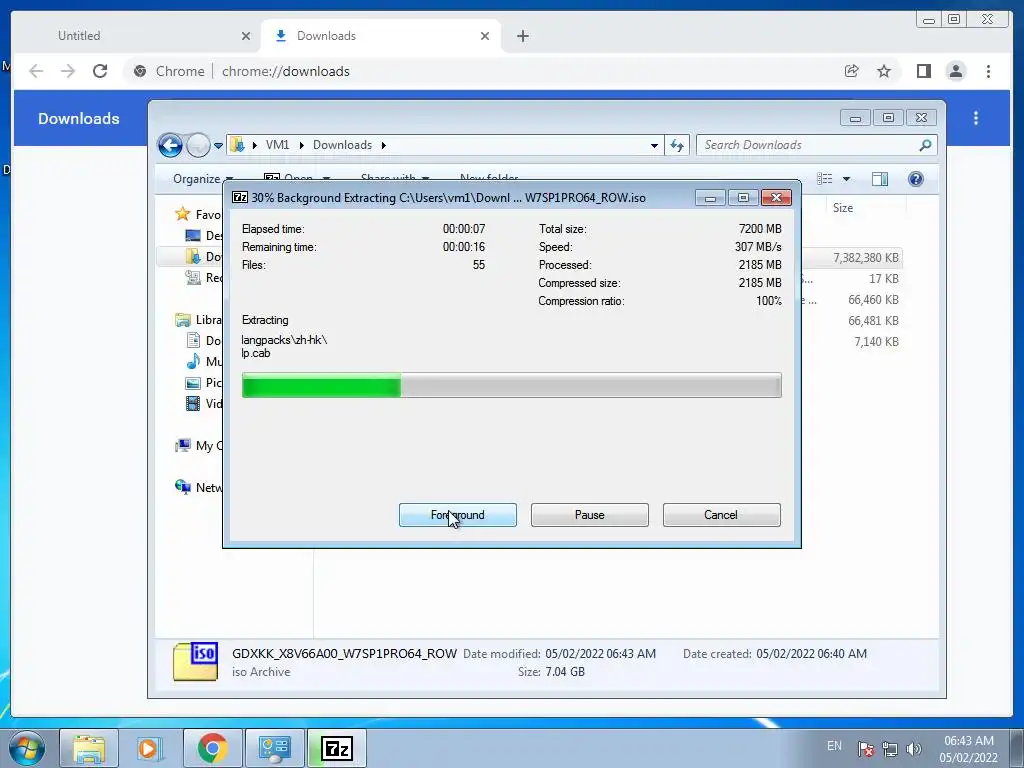Open Videos library in navigation pane
1024x768 pixels.
pyautogui.click(x=204, y=404)
